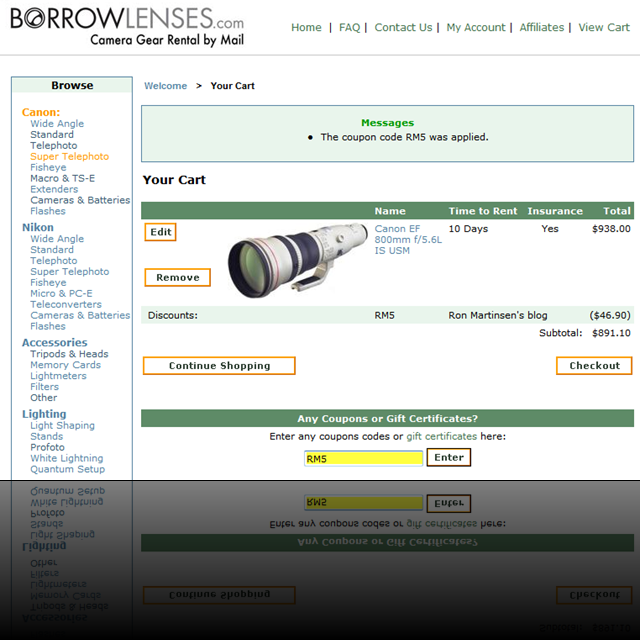Click the ($46.90) discount amount
This screenshot has width=640, height=640.
[x=610, y=316]
